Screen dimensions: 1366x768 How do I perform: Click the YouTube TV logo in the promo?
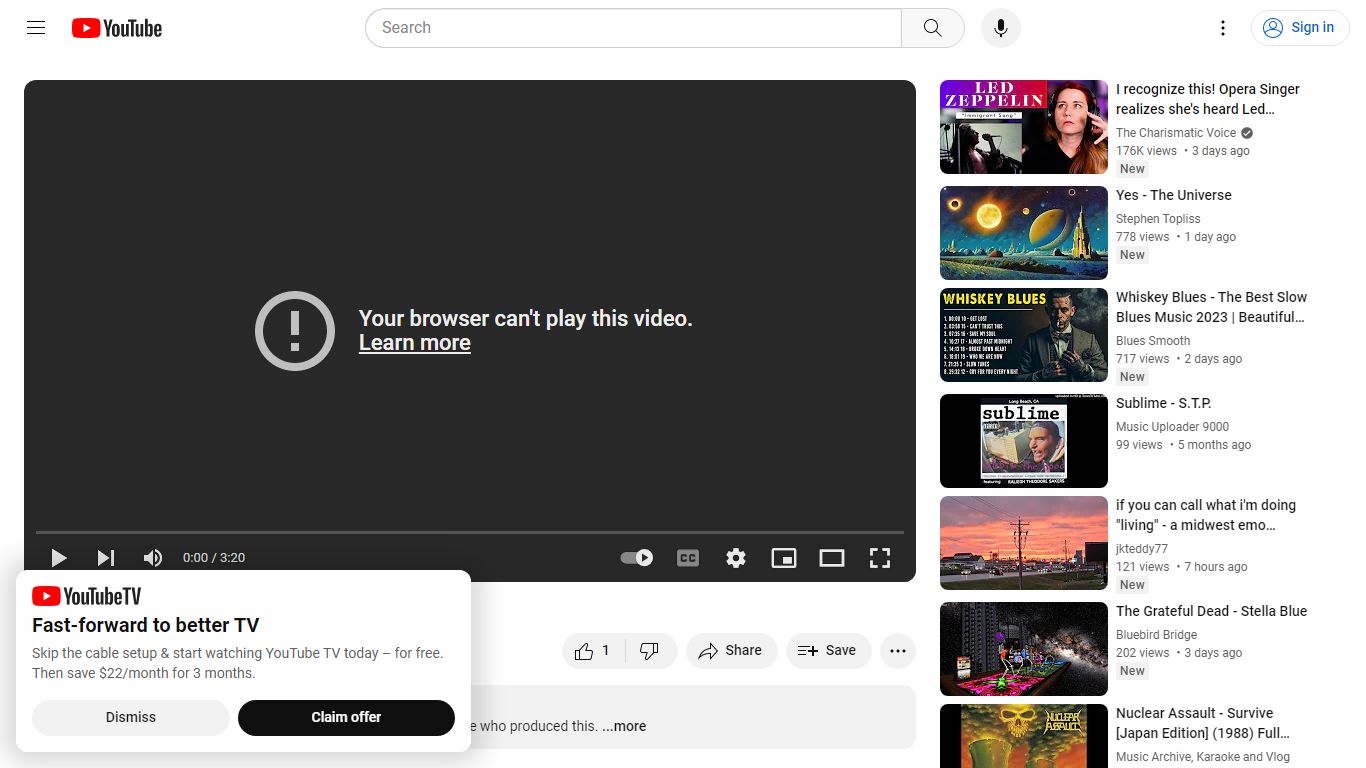click(87, 596)
